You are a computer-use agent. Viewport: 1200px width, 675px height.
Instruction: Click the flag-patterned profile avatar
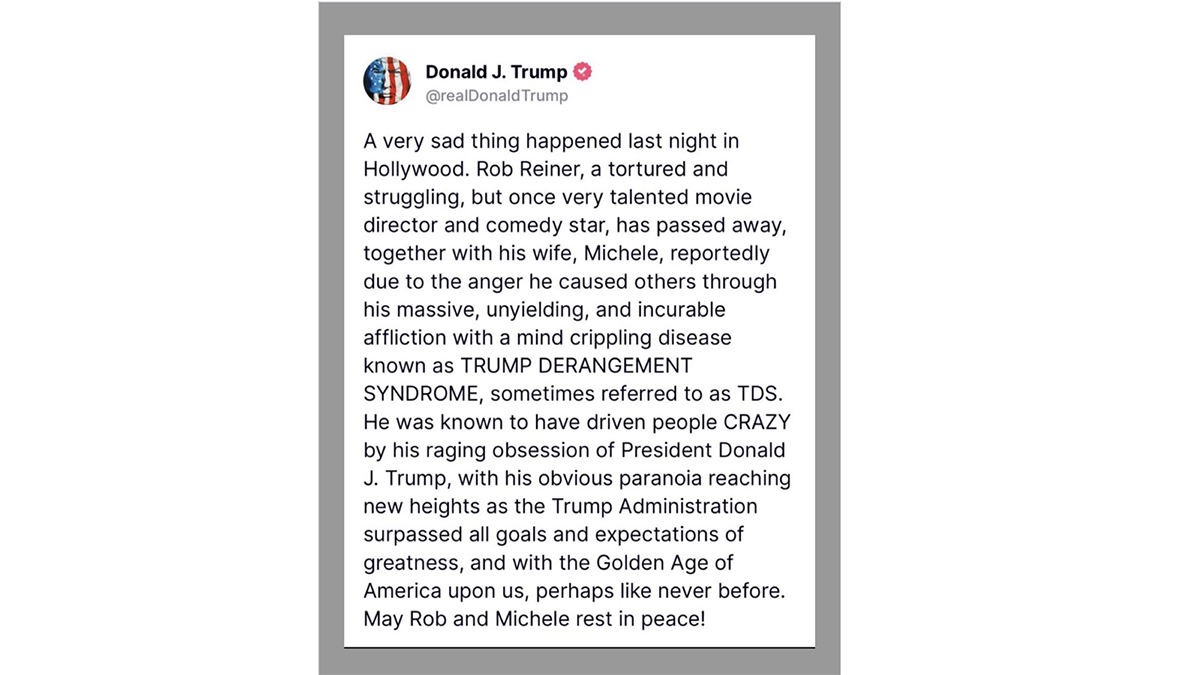coord(387,81)
